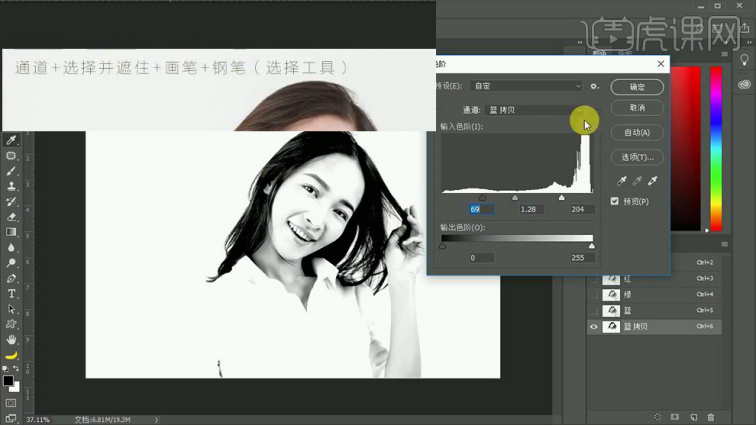Viewport: 756px width, 426px height.
Task: Select the Brush tool
Action: (11, 171)
